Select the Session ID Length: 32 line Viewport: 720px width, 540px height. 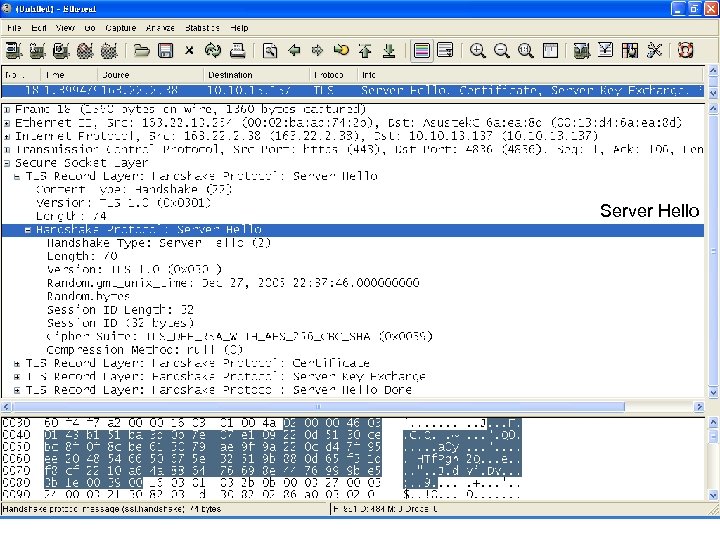coord(120,310)
